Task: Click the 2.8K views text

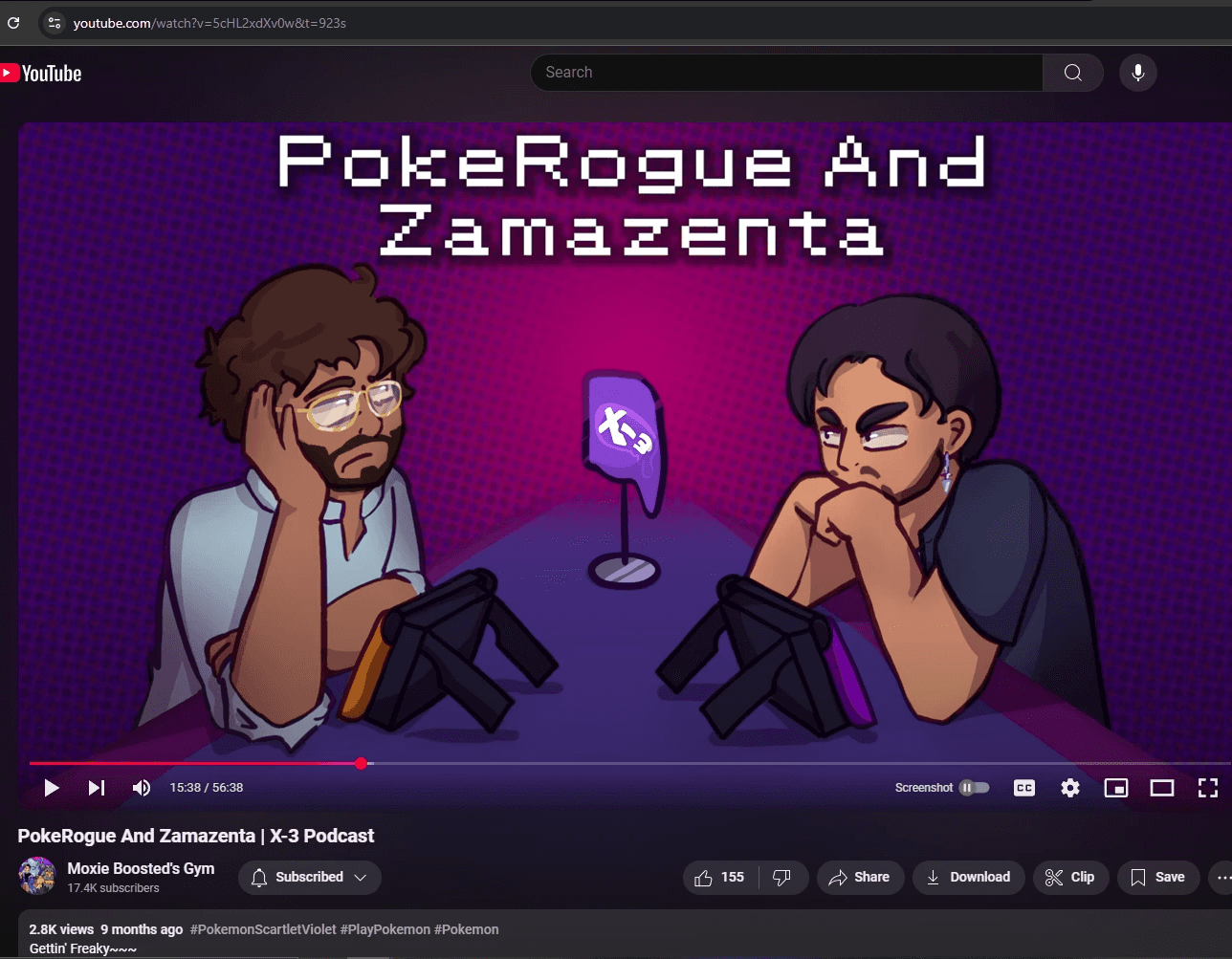Action: [x=61, y=929]
